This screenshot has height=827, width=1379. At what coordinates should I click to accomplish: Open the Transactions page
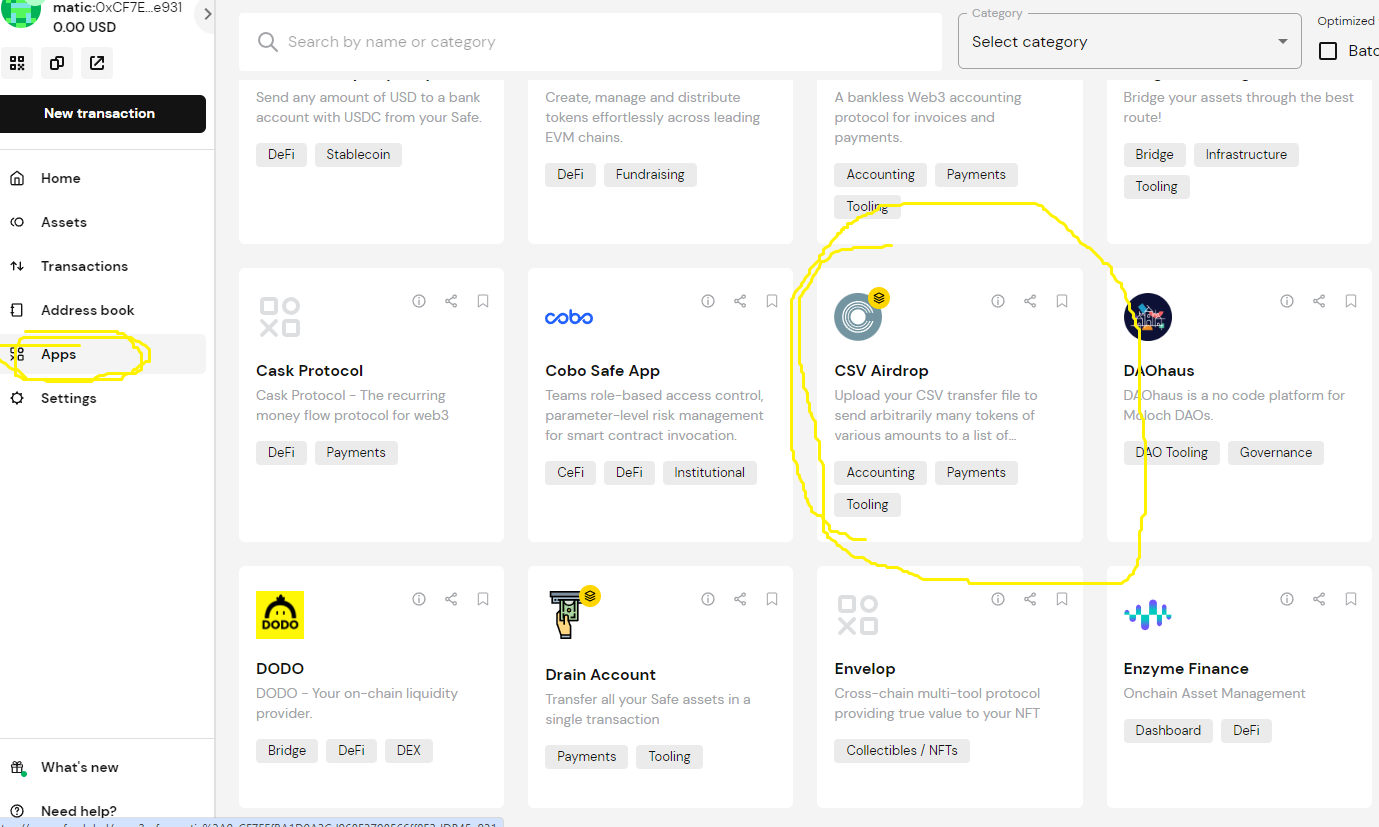103,266
